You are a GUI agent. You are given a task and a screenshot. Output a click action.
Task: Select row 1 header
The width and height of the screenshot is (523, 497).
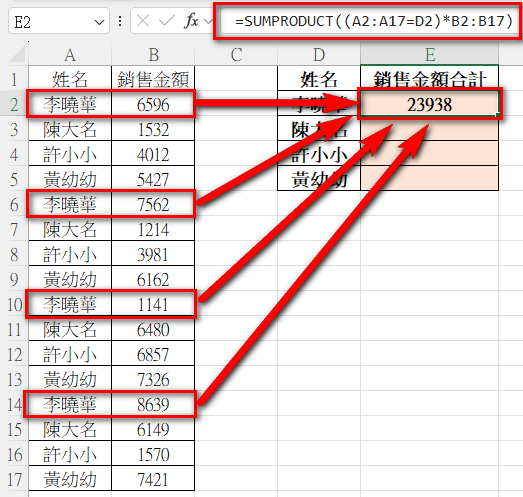14,79
